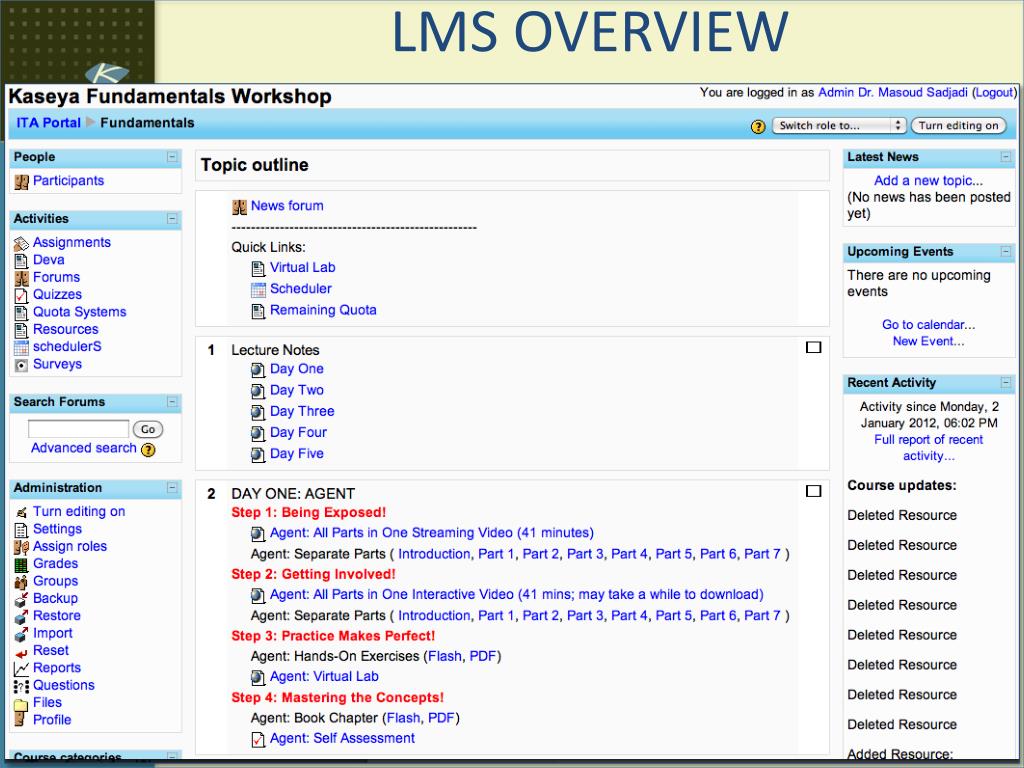
Task: Show only the Lecture Notes topic via box toggle
Action: click(813, 347)
